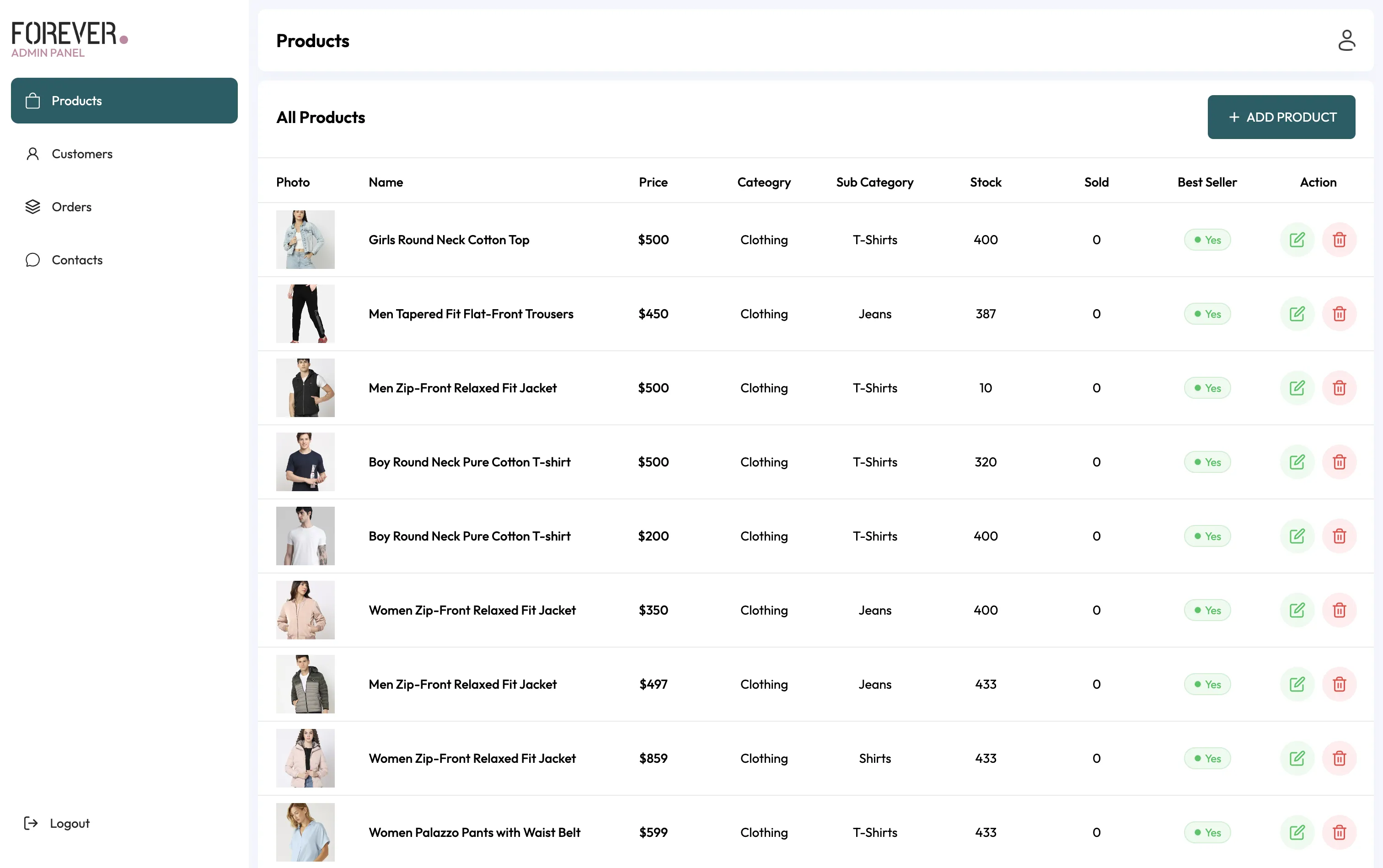Click Best Seller Yes badge for Girls Cotton Top

coord(1207,240)
